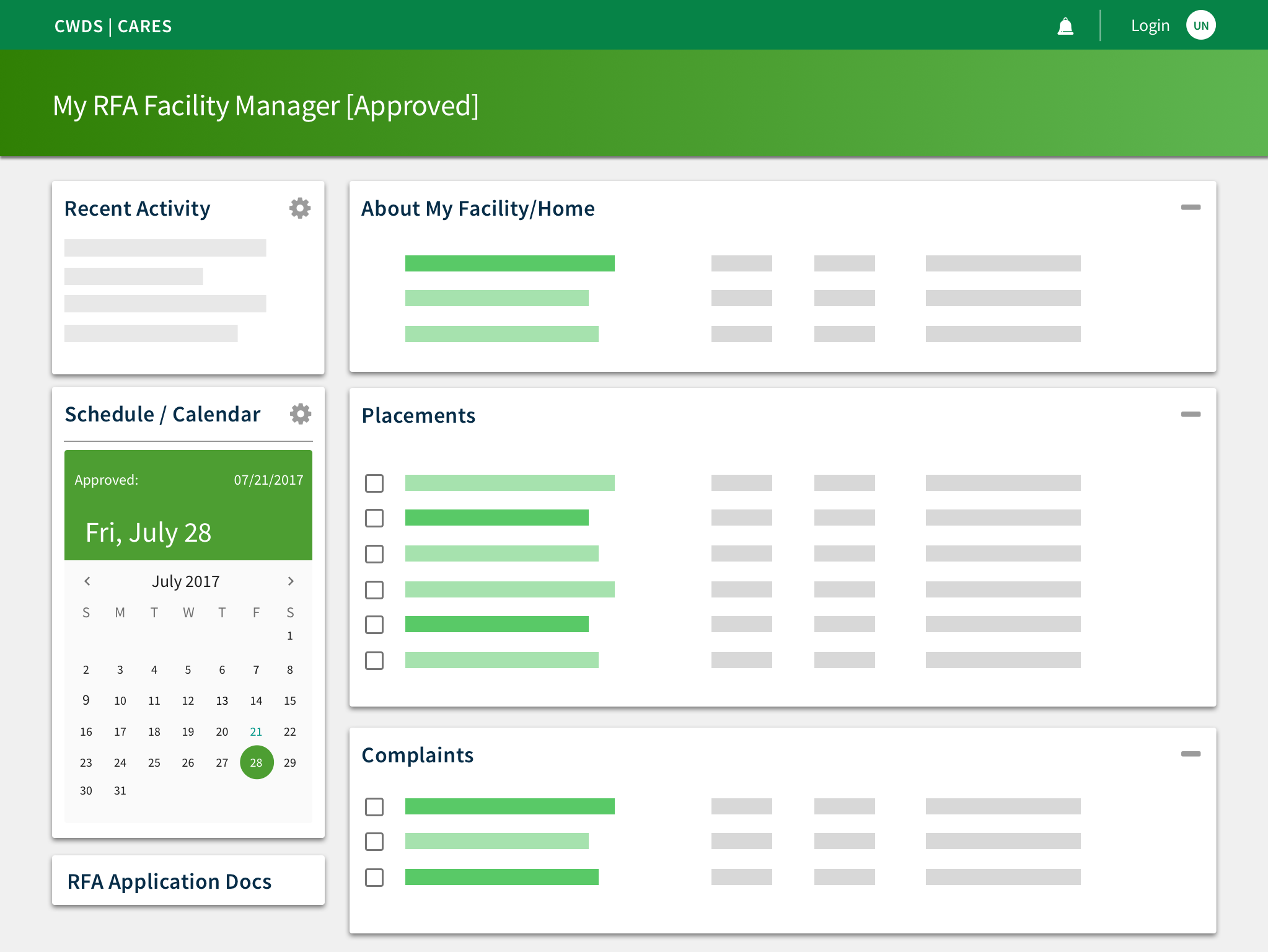Open Recent Activity settings gear
This screenshot has width=1268, height=952.
(x=300, y=208)
